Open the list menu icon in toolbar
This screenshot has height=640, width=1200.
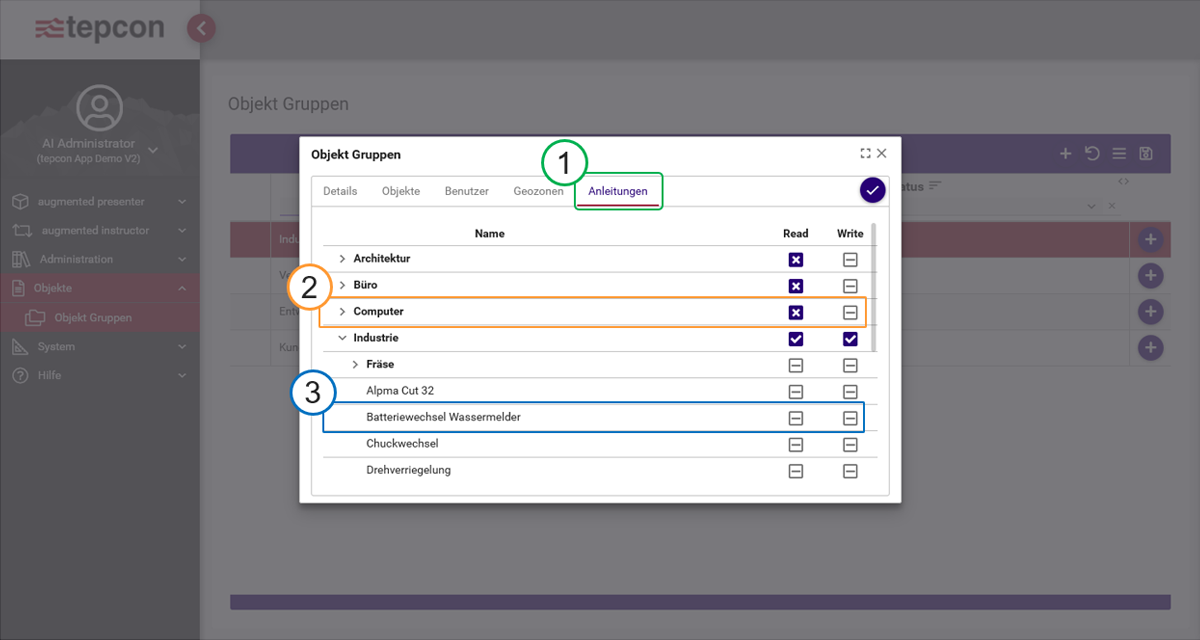coord(1119,154)
